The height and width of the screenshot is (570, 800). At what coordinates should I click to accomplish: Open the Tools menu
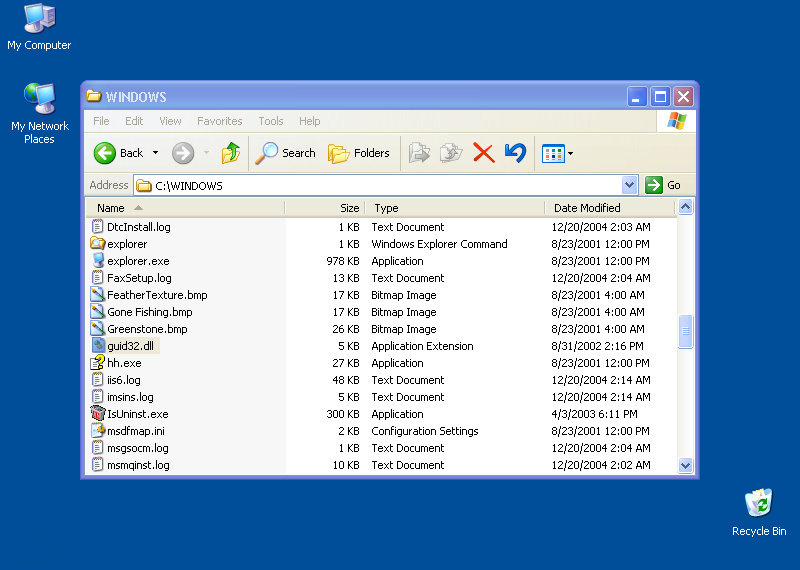point(270,121)
